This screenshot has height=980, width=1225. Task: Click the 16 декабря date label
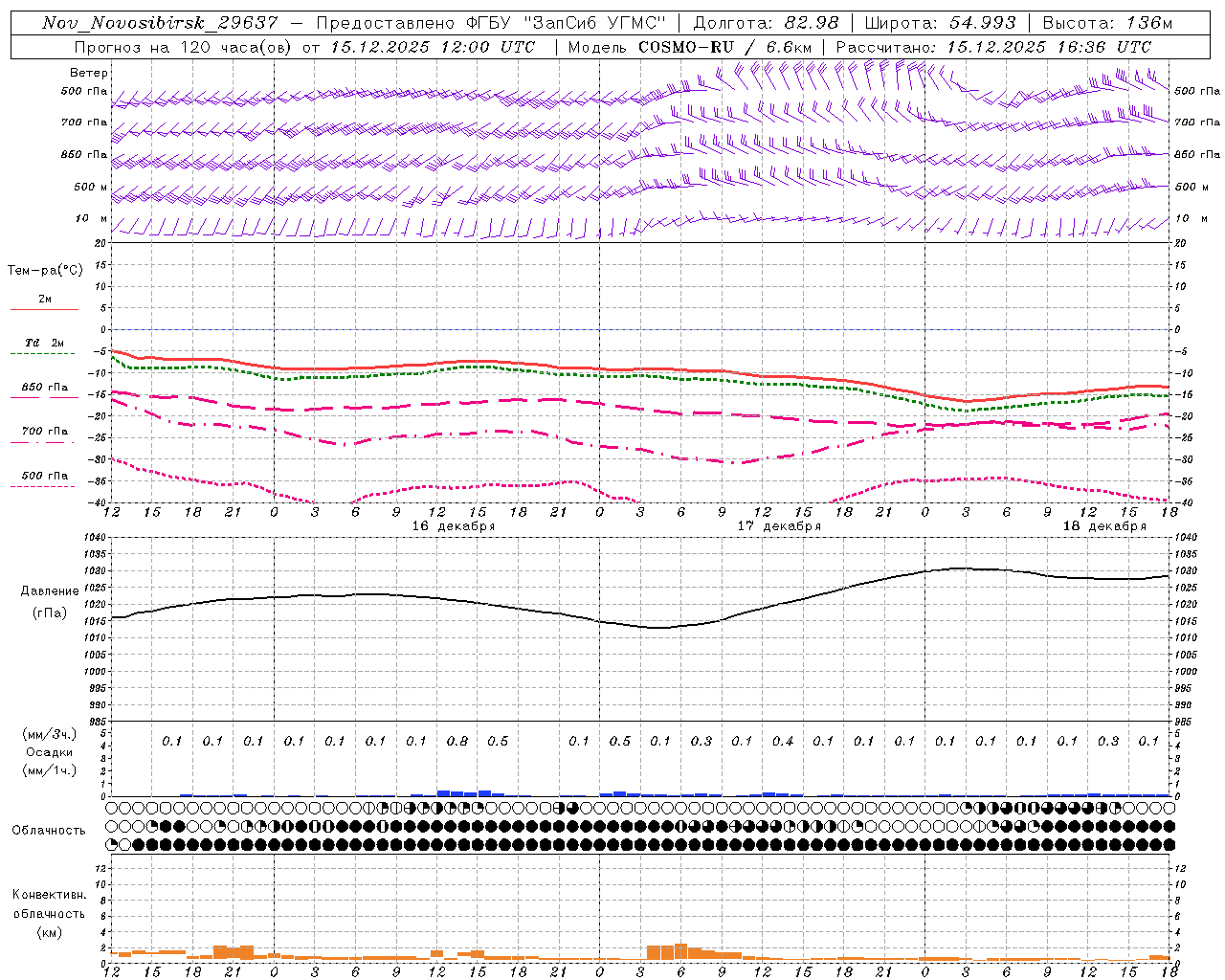click(x=454, y=526)
